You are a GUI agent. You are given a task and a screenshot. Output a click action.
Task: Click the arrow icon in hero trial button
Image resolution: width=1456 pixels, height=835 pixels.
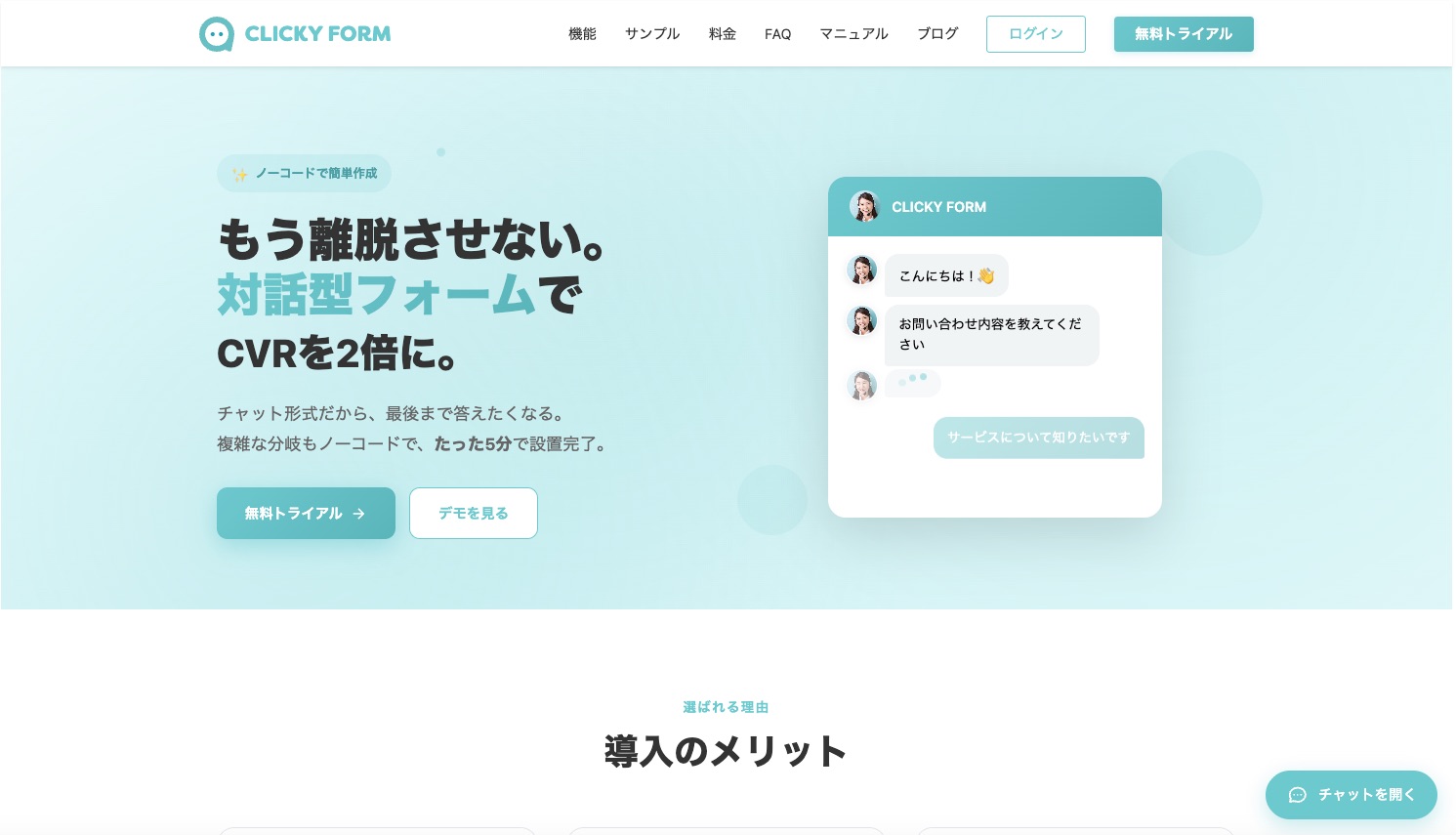358,514
